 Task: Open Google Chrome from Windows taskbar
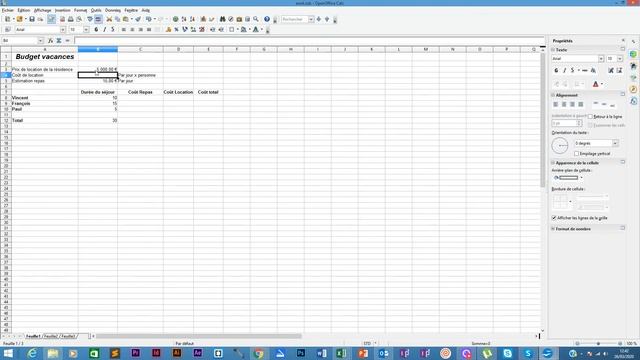[258, 353]
